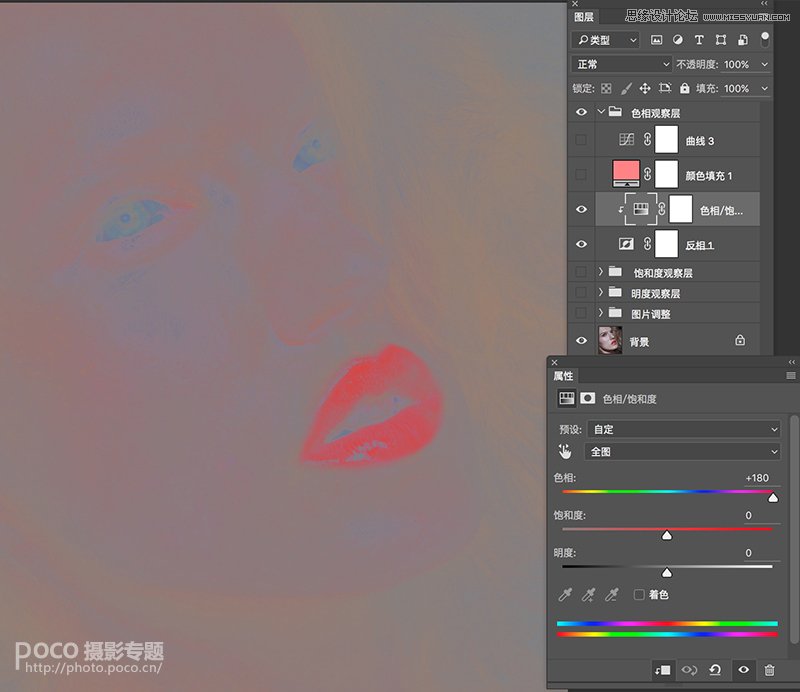This screenshot has height=692, width=800.
Task: Select the 颜色填充 1 layer mask thumbnail
Action: (666, 174)
